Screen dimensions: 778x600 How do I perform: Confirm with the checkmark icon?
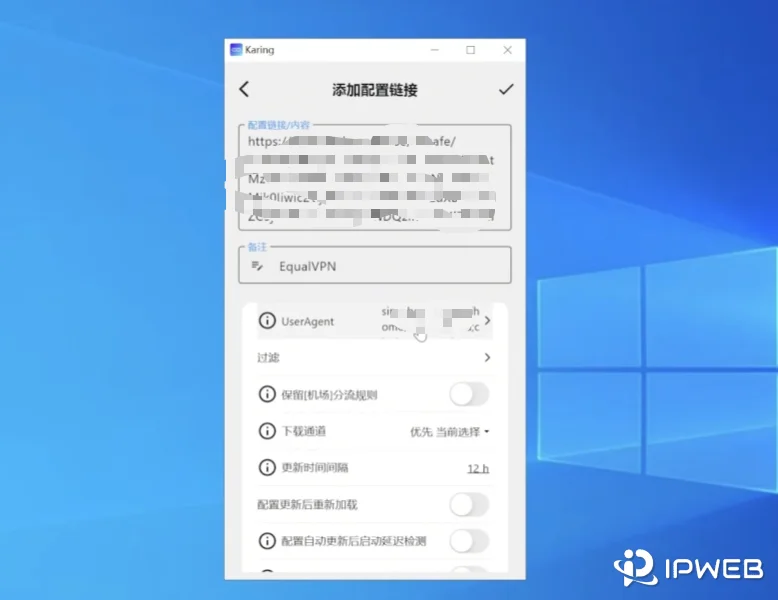[506, 89]
